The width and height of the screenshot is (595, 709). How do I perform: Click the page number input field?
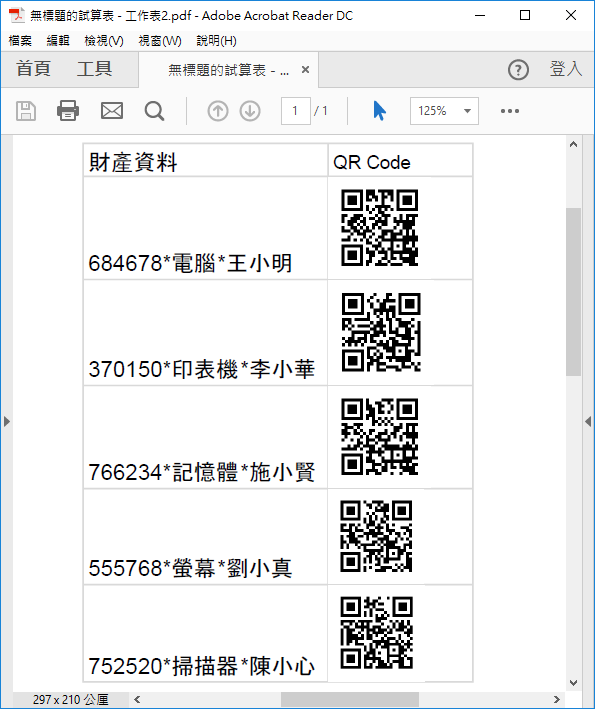coord(296,111)
